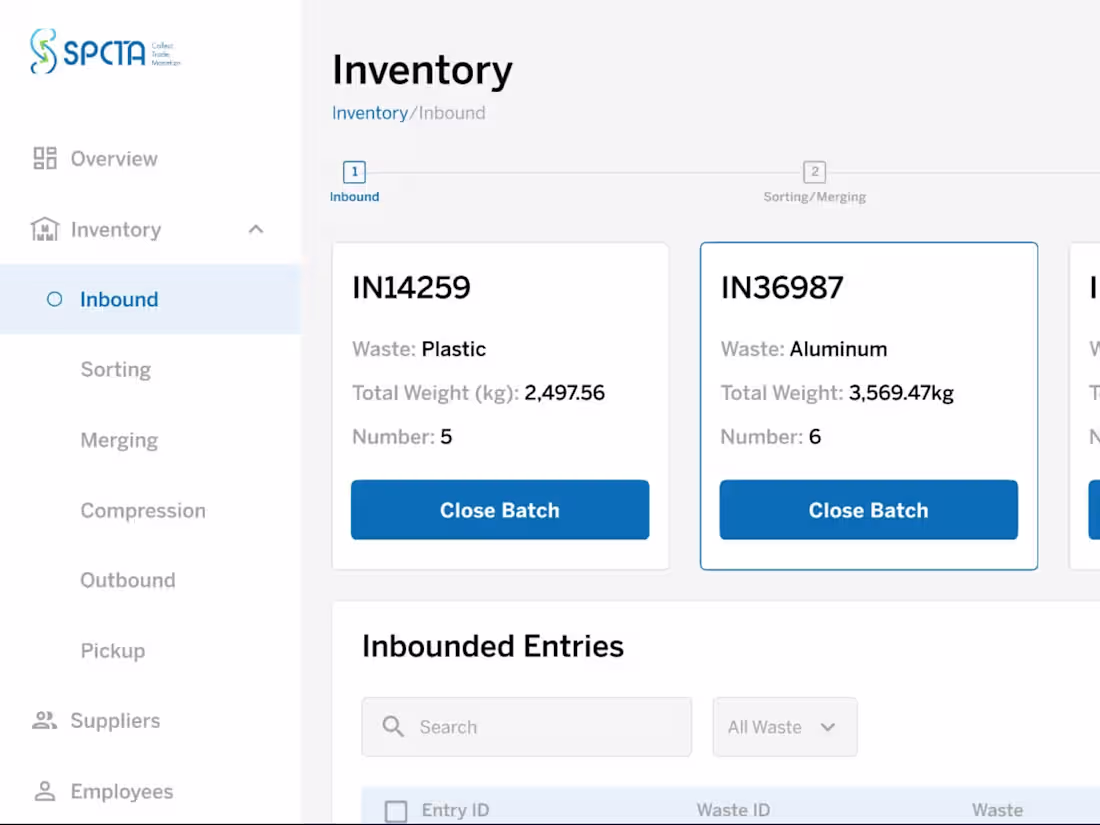
Task: Close Batch for IN14259
Action: click(500, 510)
